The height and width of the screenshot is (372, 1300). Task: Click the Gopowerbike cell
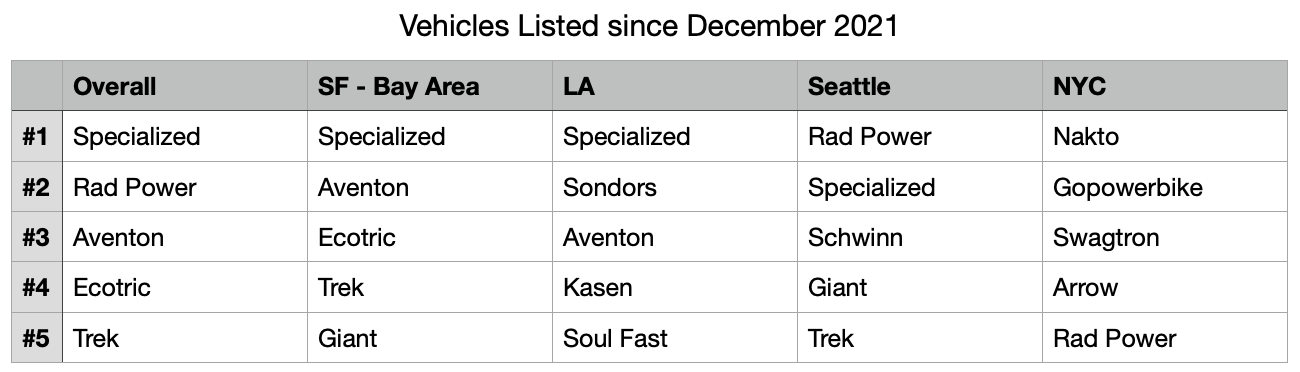click(1165, 187)
